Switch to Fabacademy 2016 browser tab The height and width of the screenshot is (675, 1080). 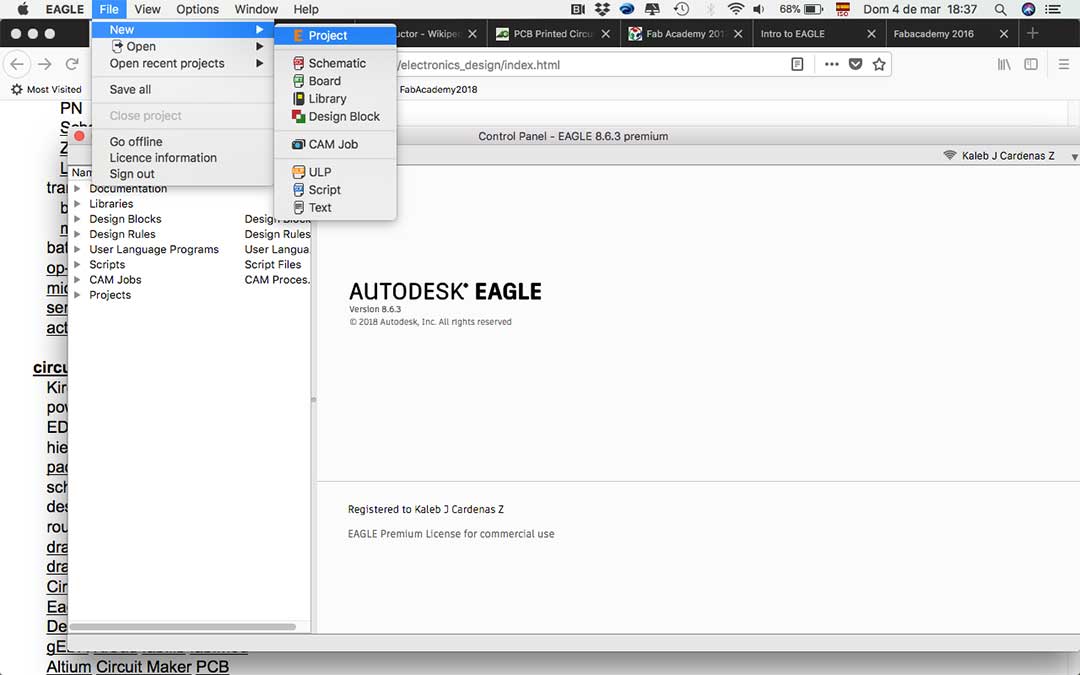click(951, 33)
